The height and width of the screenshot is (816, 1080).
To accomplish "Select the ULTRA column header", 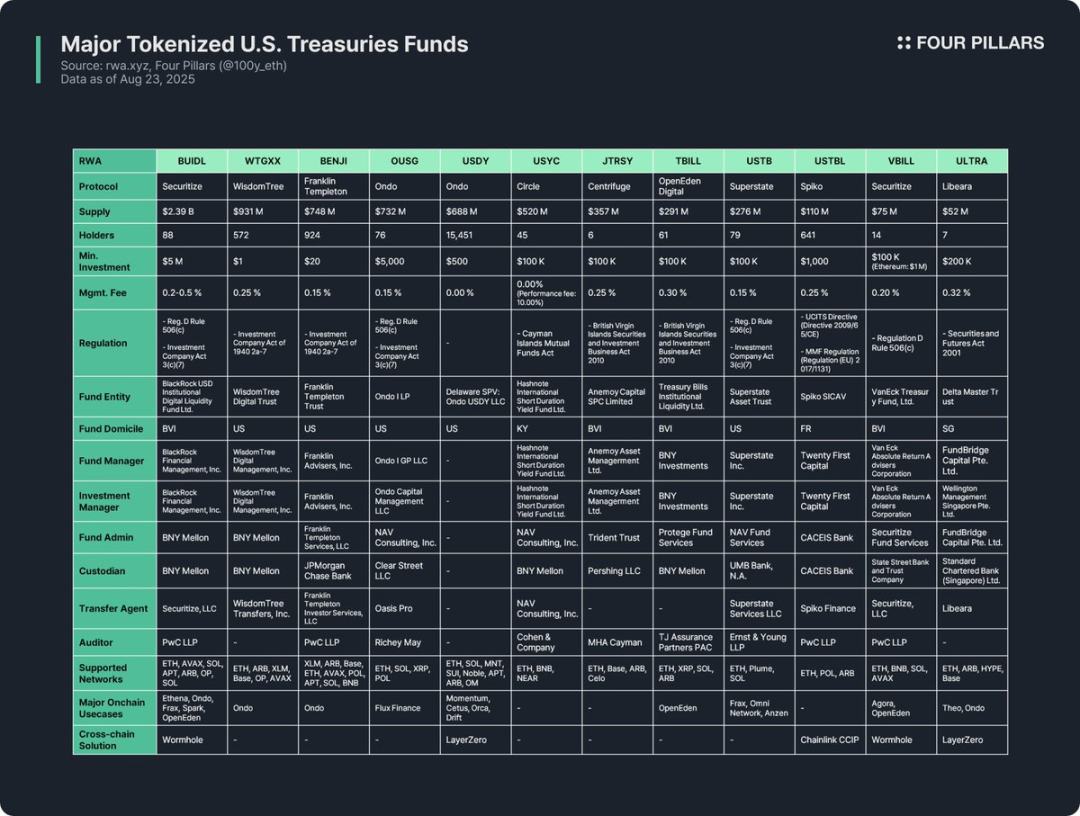I will [971, 161].
